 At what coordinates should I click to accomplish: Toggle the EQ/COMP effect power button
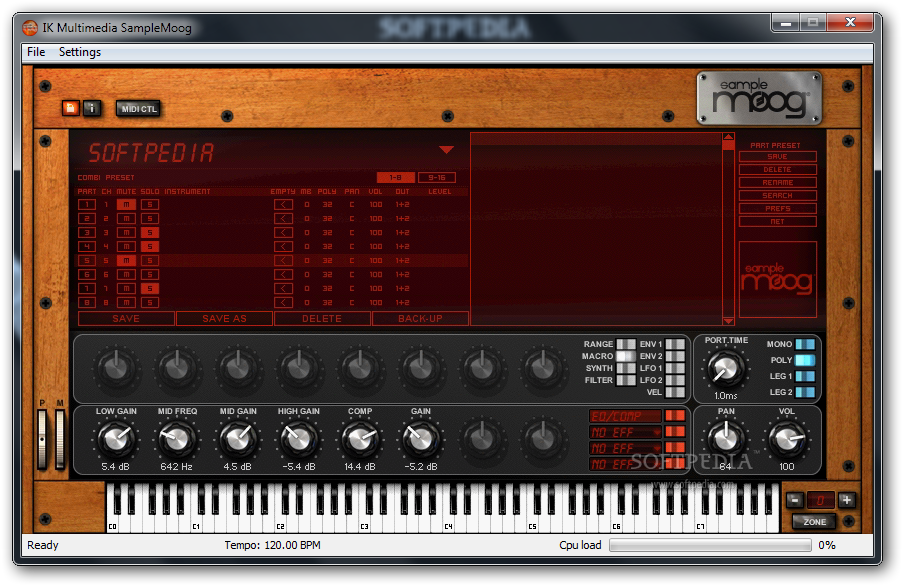point(675,416)
